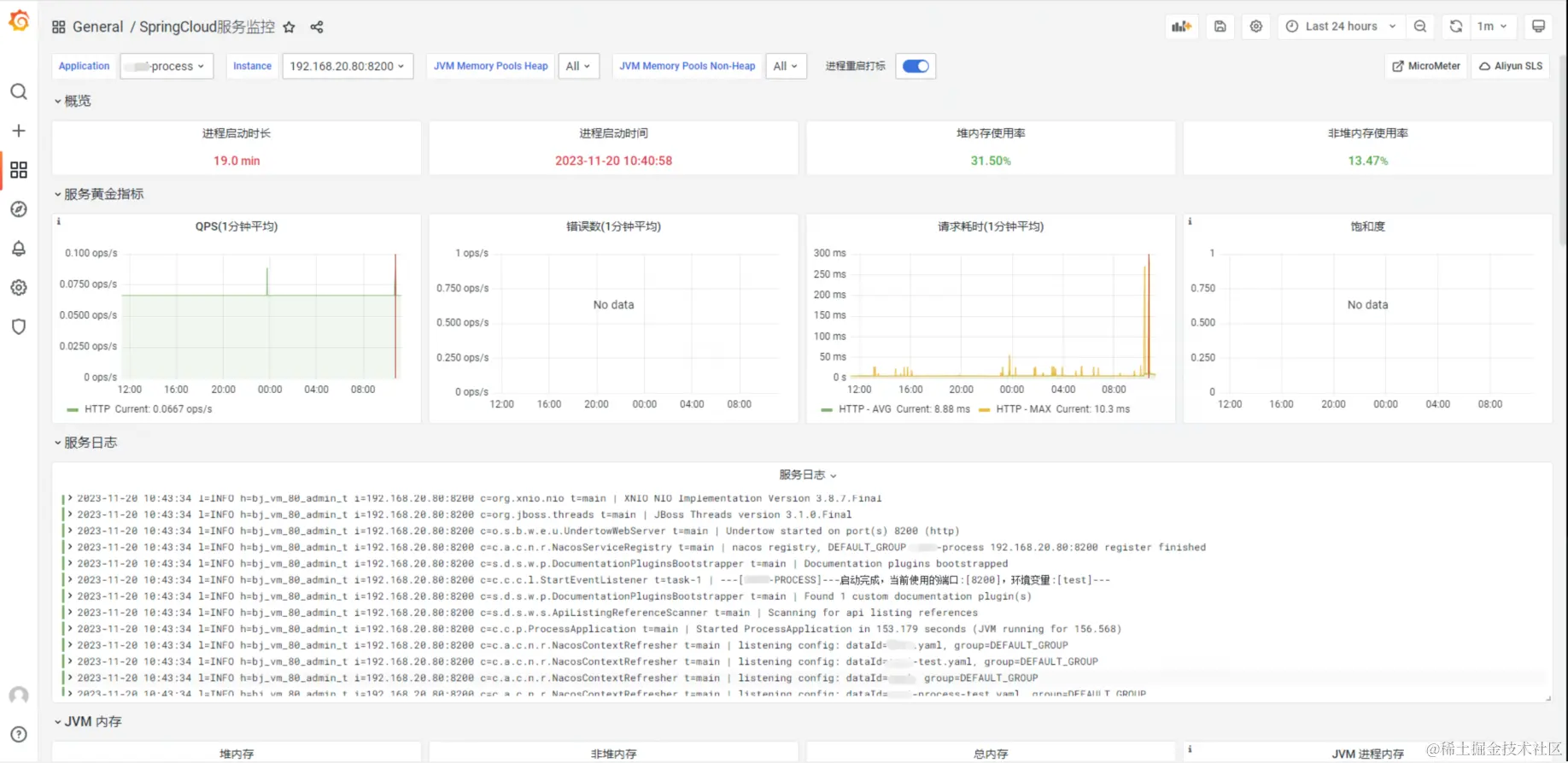
Task: Open the Alerting bell icon
Action: tap(19, 249)
